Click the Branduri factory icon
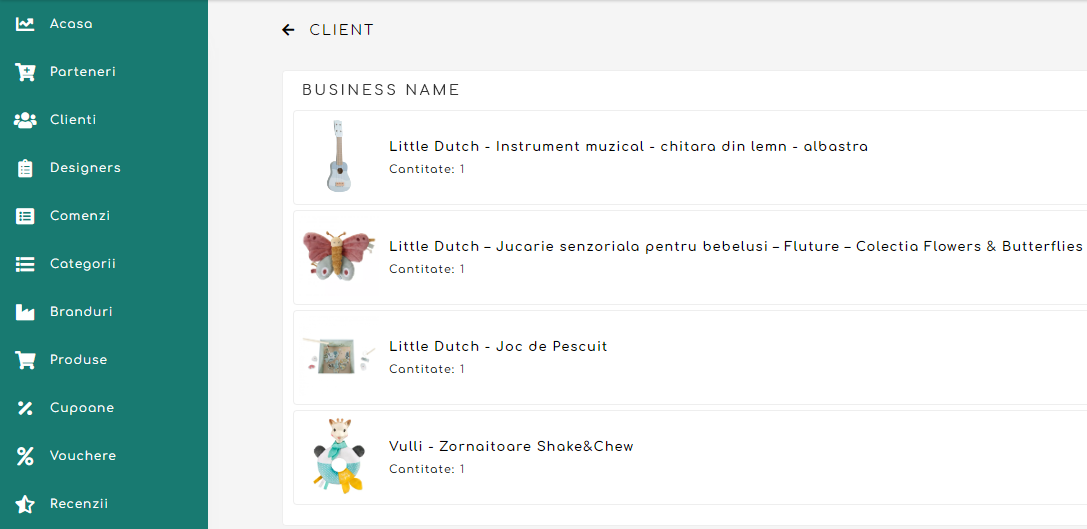Viewport: 1087px width, 529px height. pos(25,312)
